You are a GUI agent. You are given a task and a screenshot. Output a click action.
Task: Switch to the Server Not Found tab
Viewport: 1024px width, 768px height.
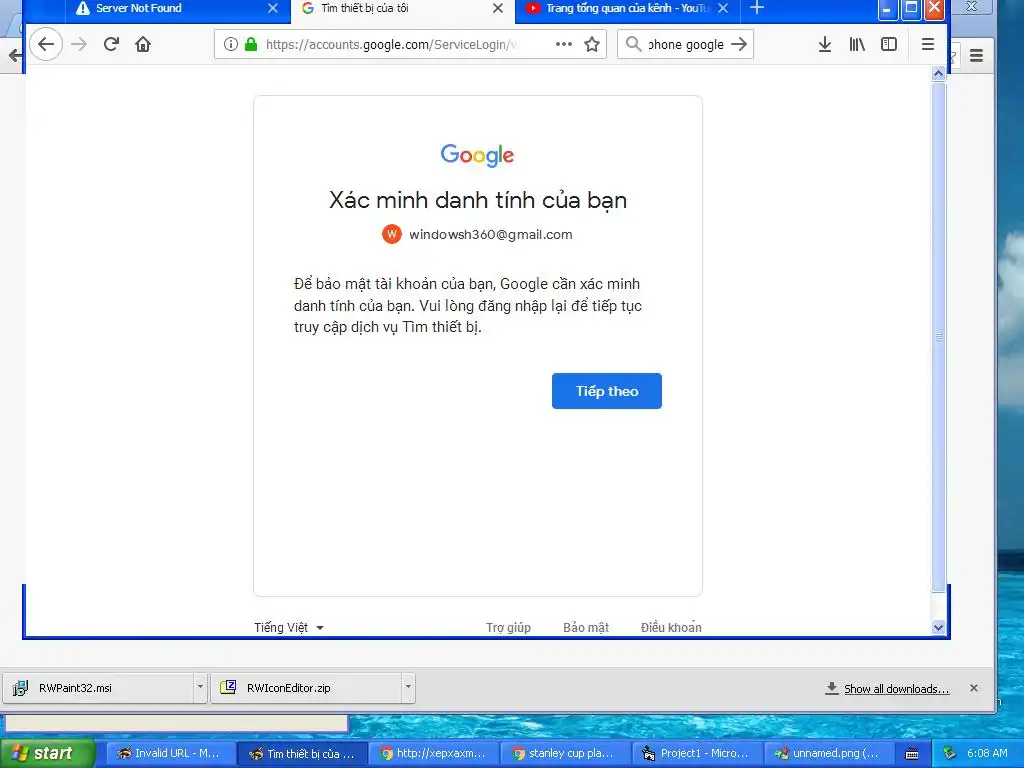click(176, 8)
